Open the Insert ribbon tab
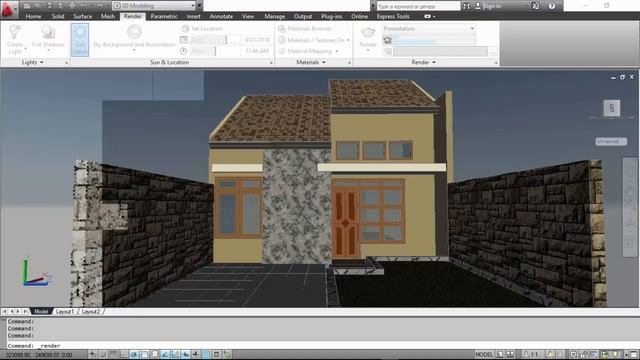Screen dimensions: 640x360 coord(193,16)
